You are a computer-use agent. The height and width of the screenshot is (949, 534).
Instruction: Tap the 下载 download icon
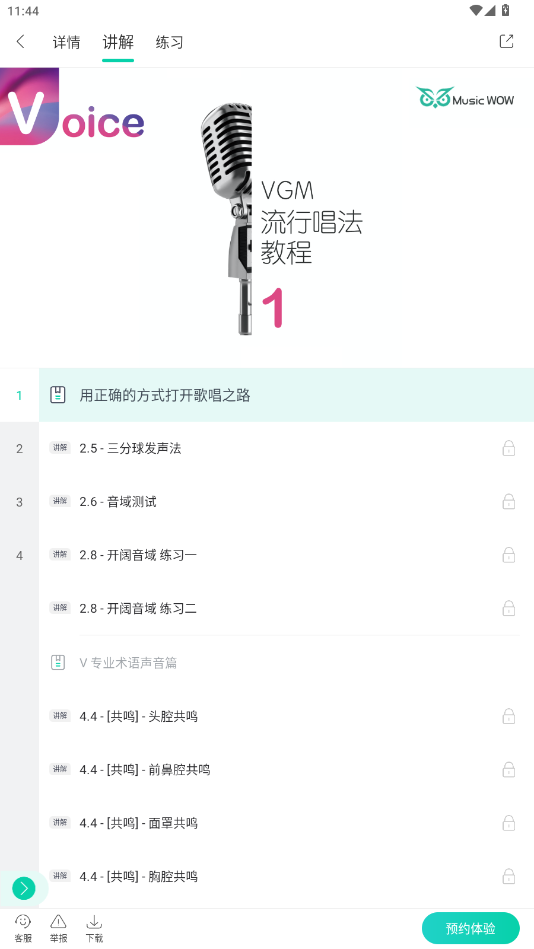coord(94,928)
